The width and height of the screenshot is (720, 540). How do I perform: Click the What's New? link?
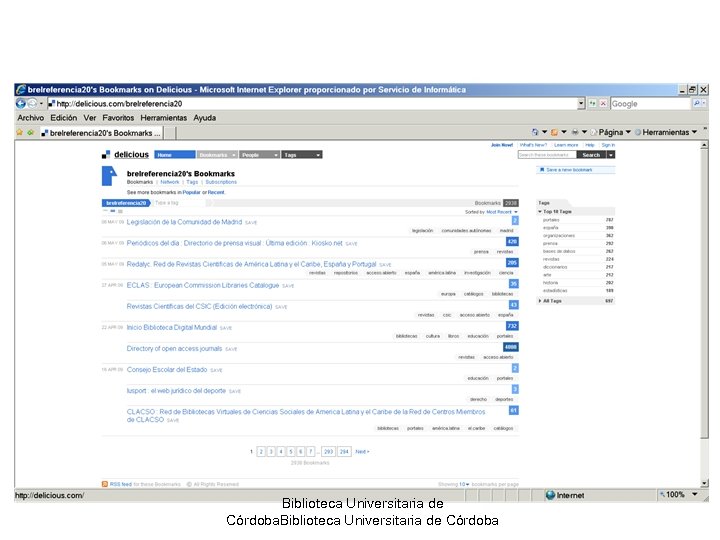[x=533, y=145]
